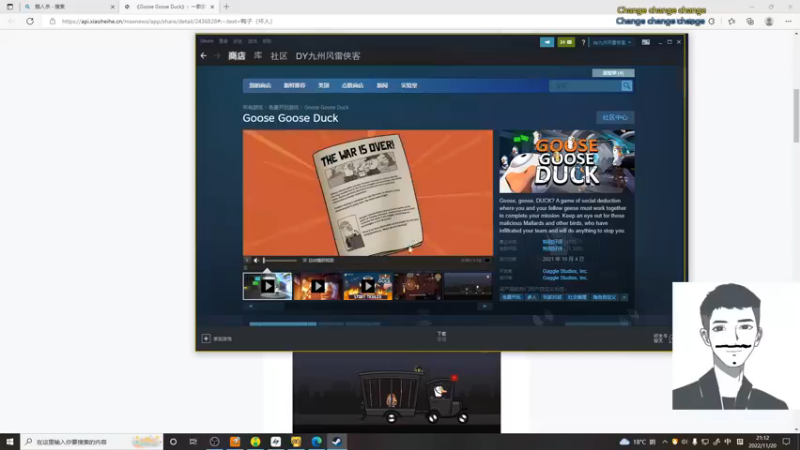Toggle the autoplay videos checkbox

pyautogui.click(x=305, y=261)
